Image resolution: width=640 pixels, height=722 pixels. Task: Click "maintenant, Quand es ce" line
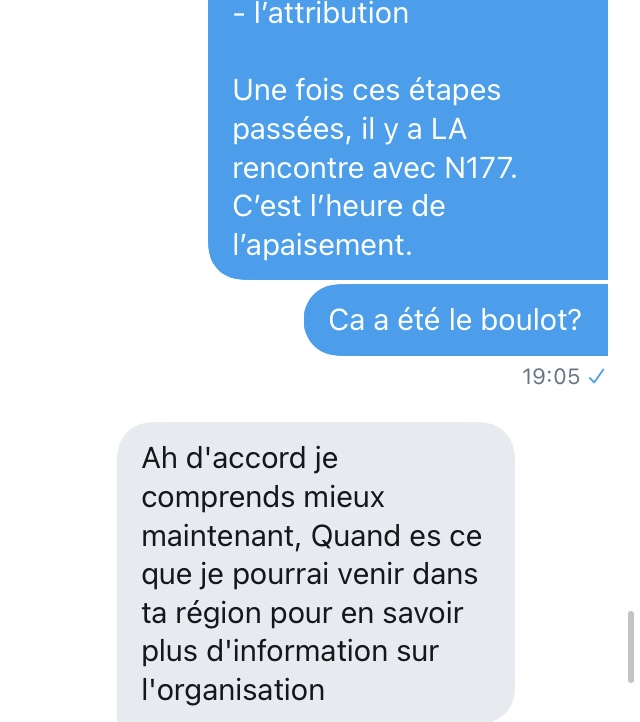point(312,536)
